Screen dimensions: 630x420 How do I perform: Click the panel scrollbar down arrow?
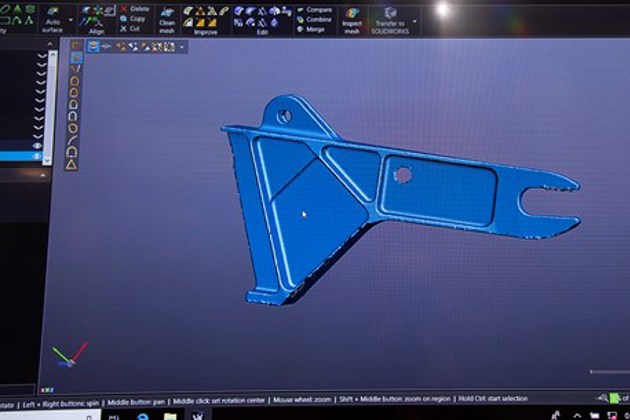pyautogui.click(x=47, y=161)
